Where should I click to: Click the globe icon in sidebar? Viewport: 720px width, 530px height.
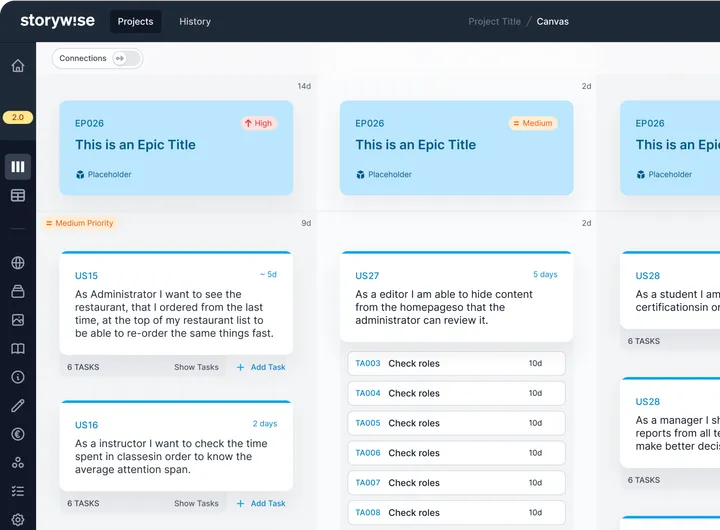[x=18, y=263]
